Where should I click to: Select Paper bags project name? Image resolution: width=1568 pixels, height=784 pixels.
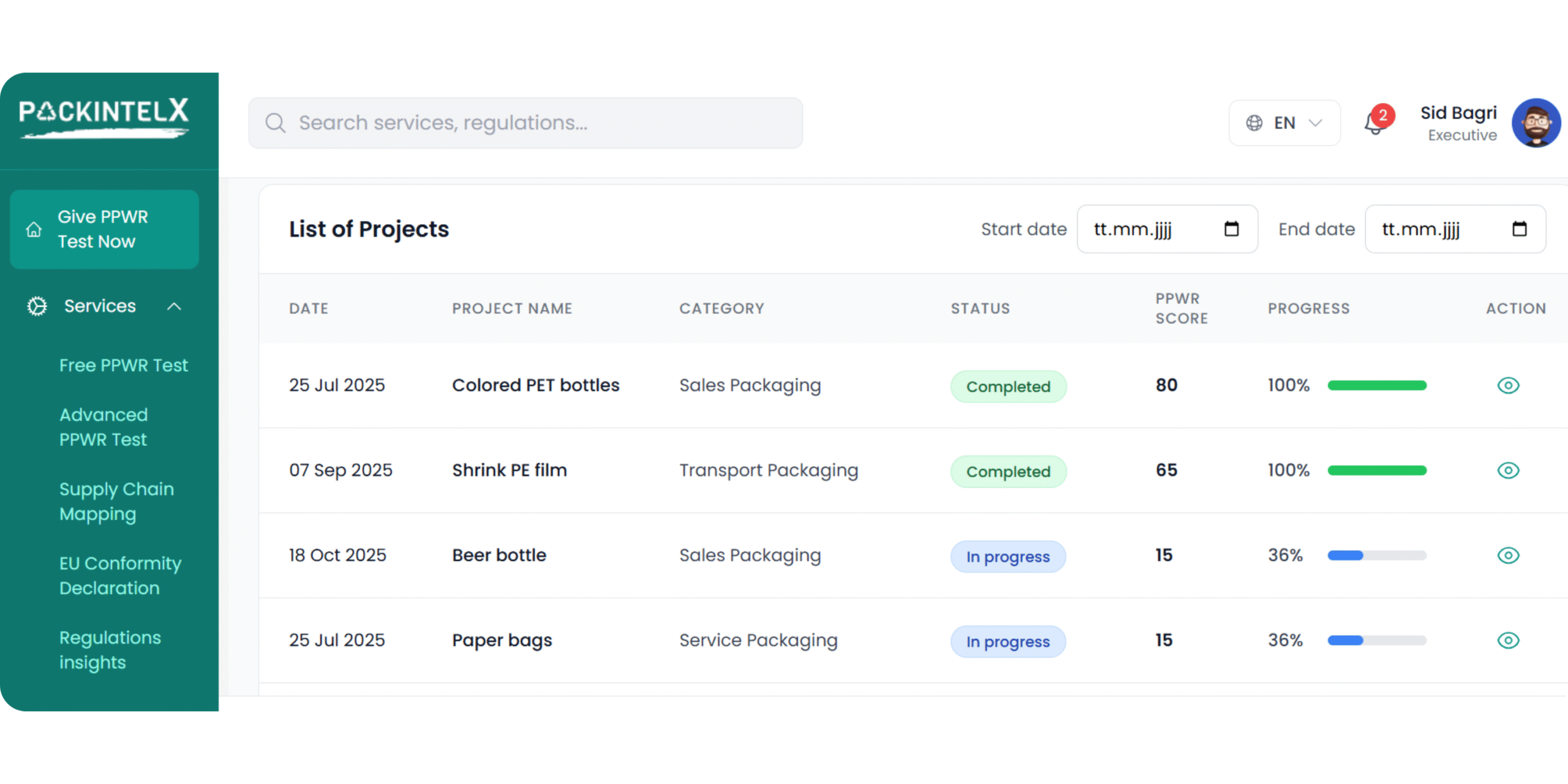click(502, 641)
